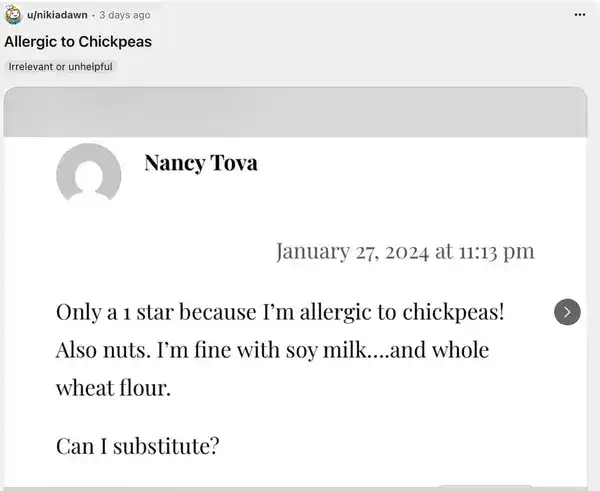The width and height of the screenshot is (600, 491).
Task: Open the 'Allergic to Chickpeas' post title
Action: pos(78,42)
